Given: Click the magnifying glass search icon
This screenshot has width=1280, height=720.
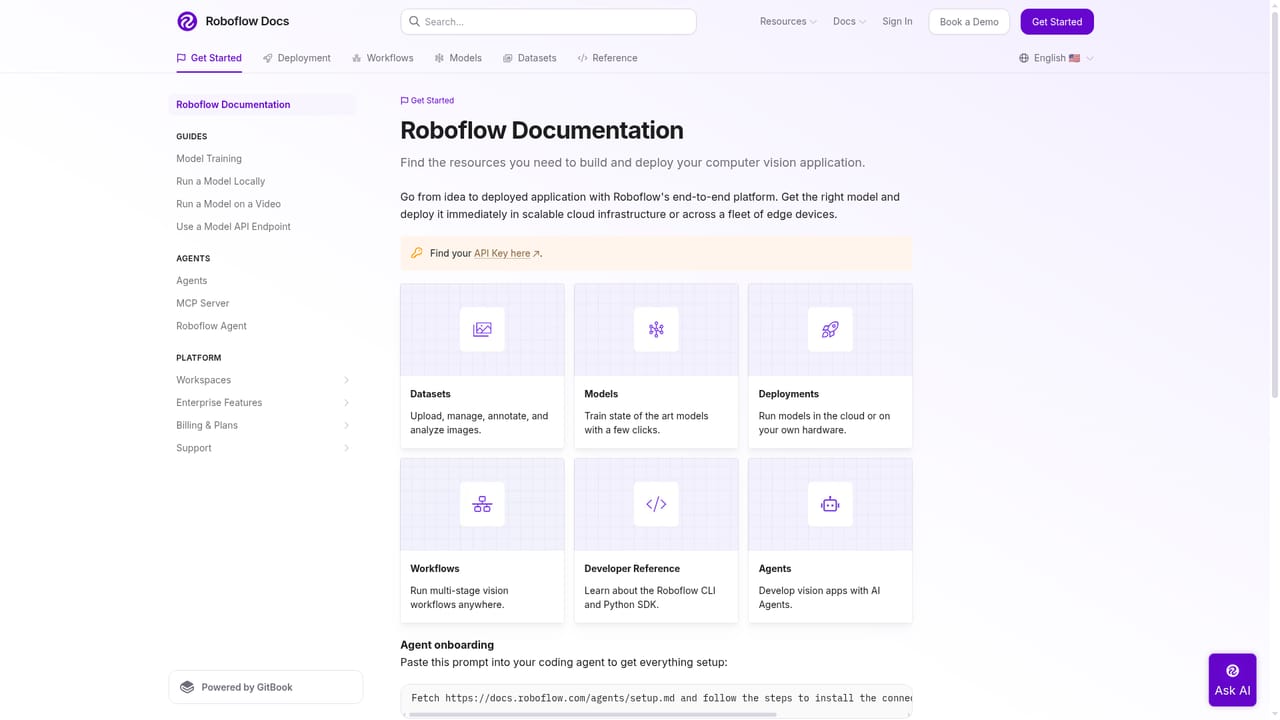Looking at the screenshot, I should coord(415,21).
